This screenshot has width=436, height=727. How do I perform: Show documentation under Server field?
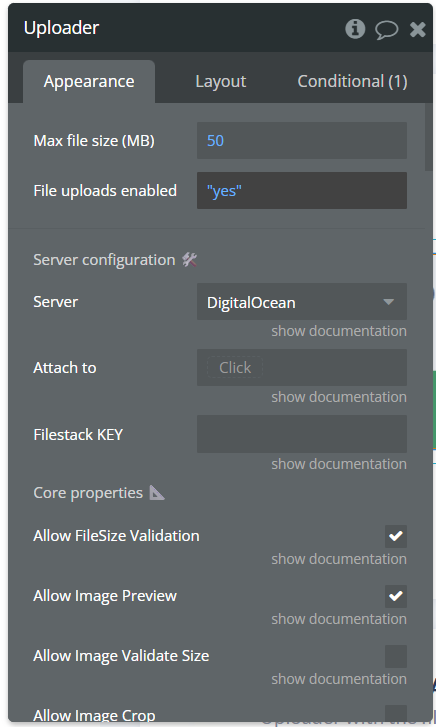coord(339,331)
